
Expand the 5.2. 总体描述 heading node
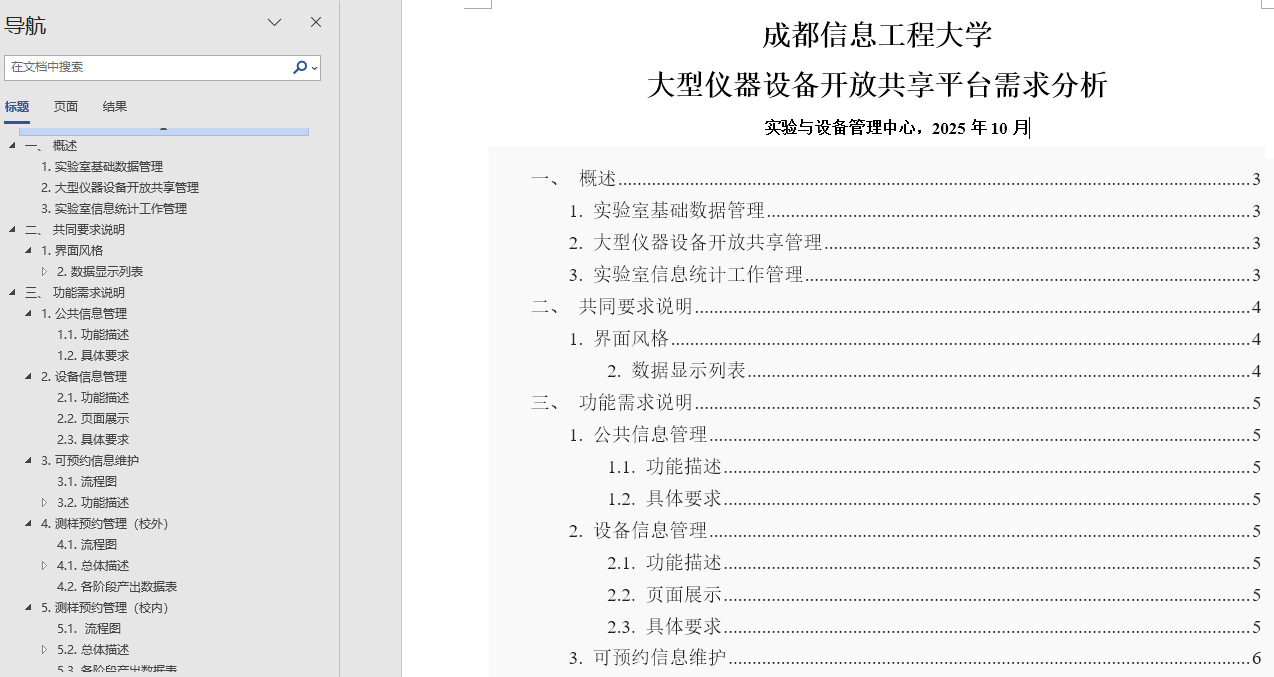pyautogui.click(x=44, y=650)
